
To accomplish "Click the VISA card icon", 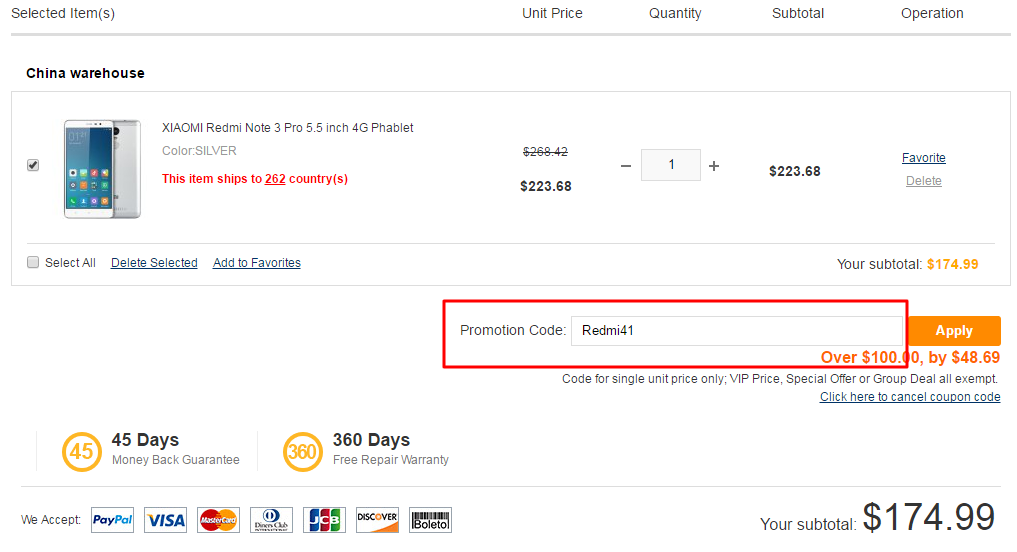I will [165, 520].
